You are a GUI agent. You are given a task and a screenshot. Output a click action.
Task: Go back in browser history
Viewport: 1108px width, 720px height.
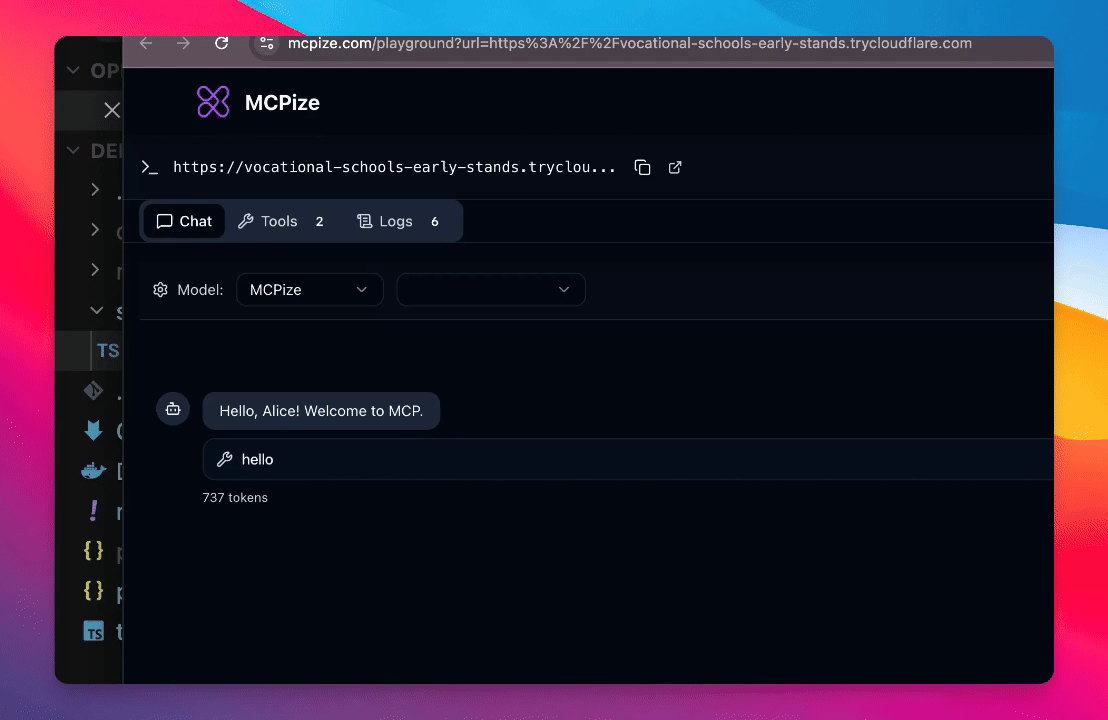coord(146,44)
